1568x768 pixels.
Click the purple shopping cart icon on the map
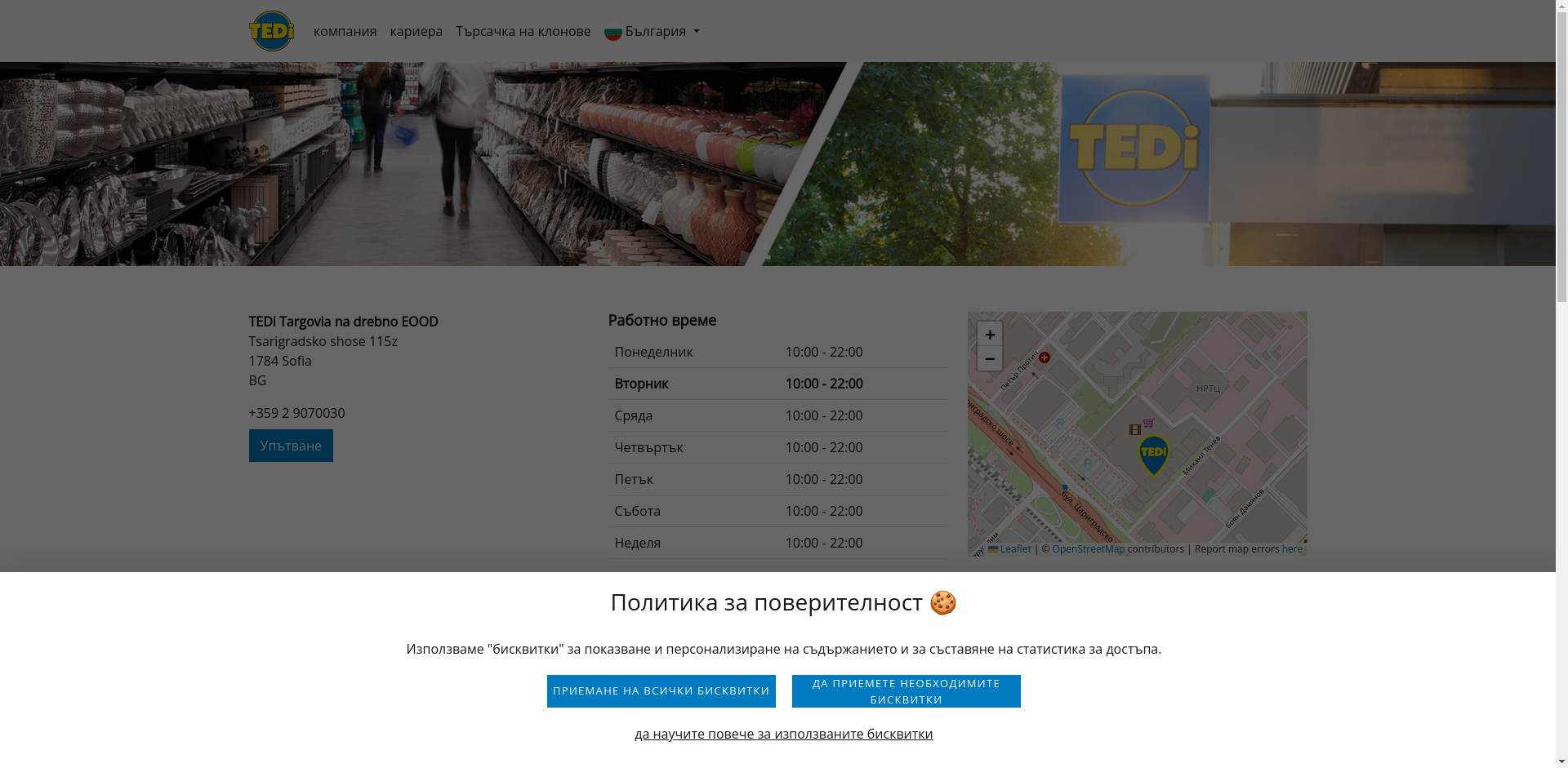[x=1148, y=423]
